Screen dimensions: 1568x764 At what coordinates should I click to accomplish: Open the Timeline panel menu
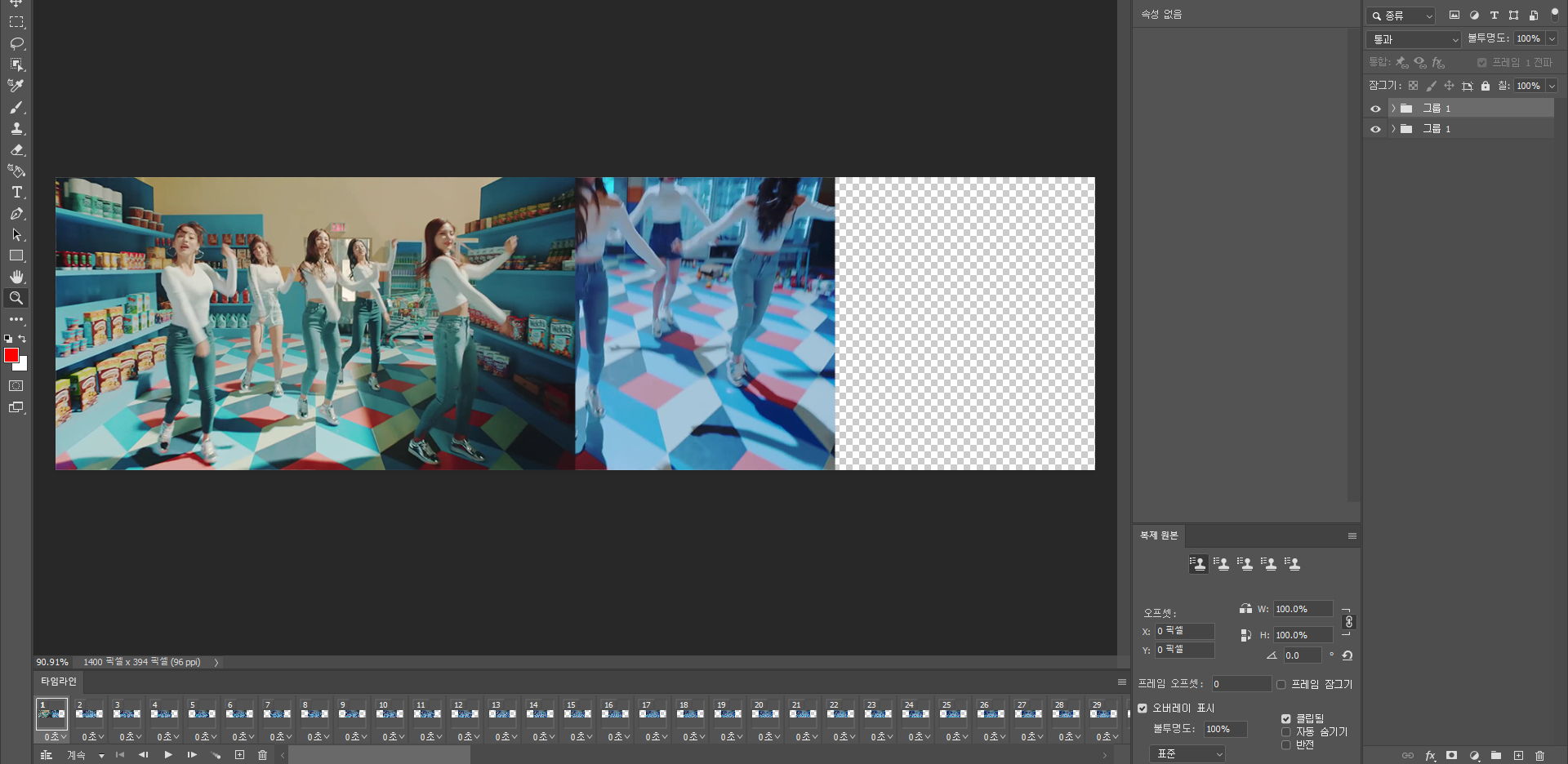tap(1122, 682)
